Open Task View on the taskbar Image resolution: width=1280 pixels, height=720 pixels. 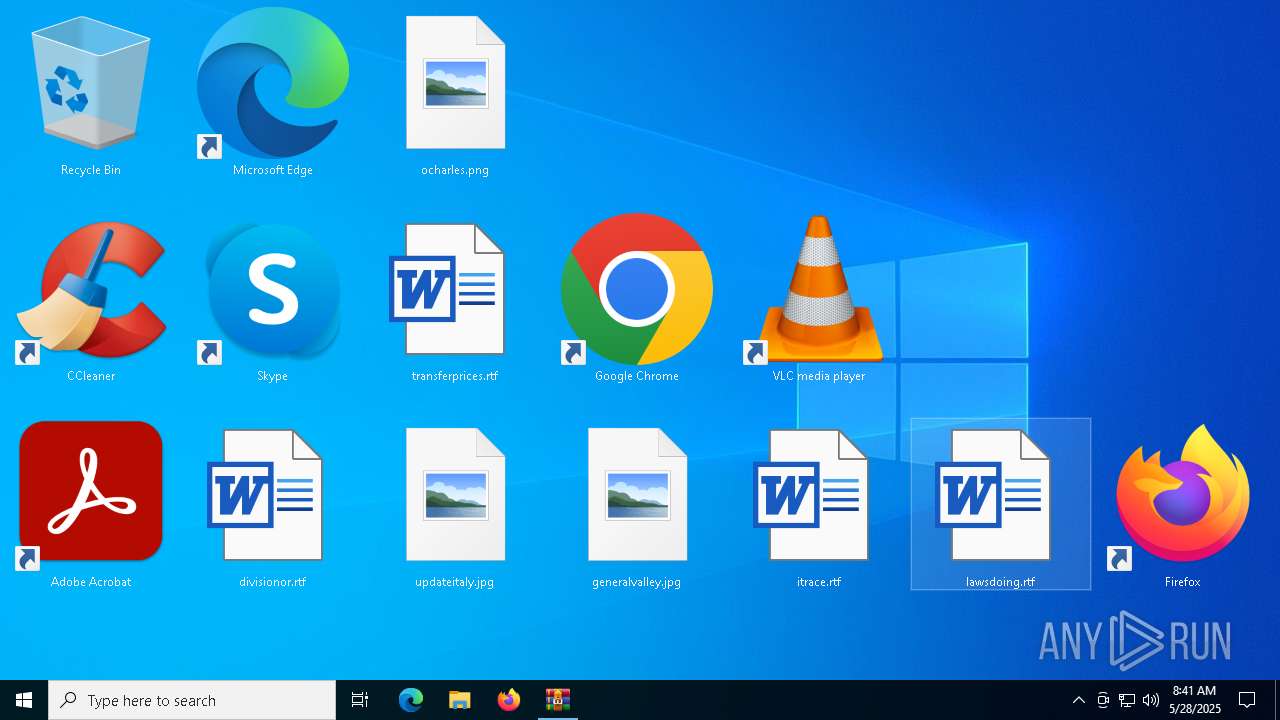[360, 700]
